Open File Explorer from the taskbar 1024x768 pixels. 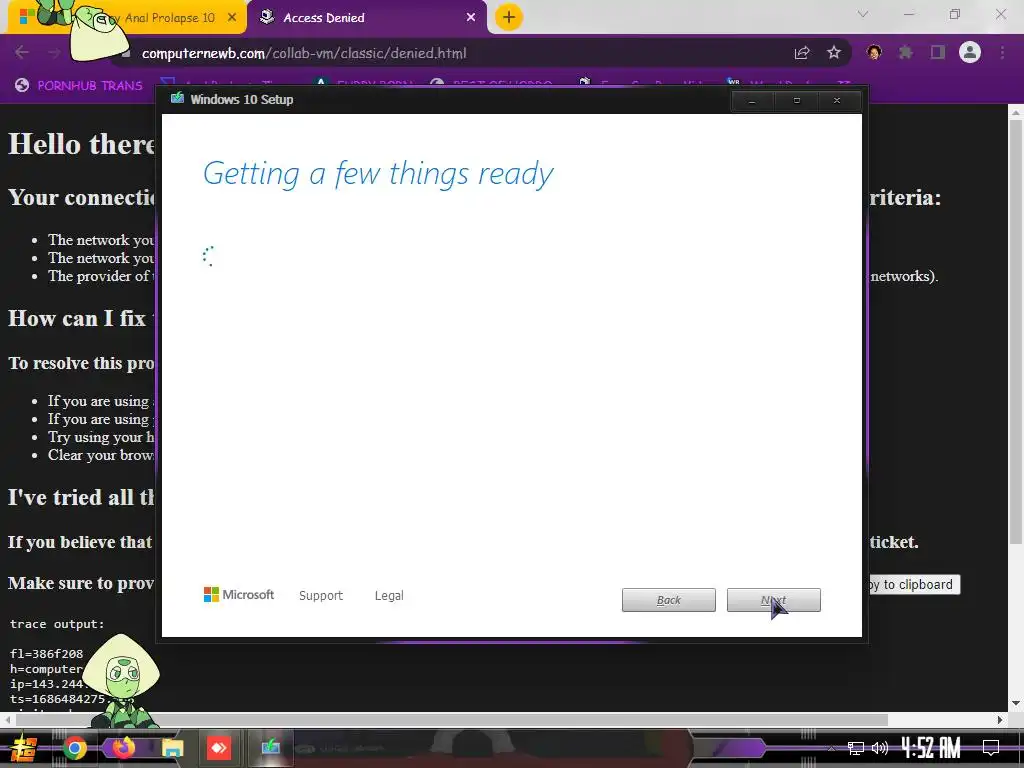coord(172,748)
